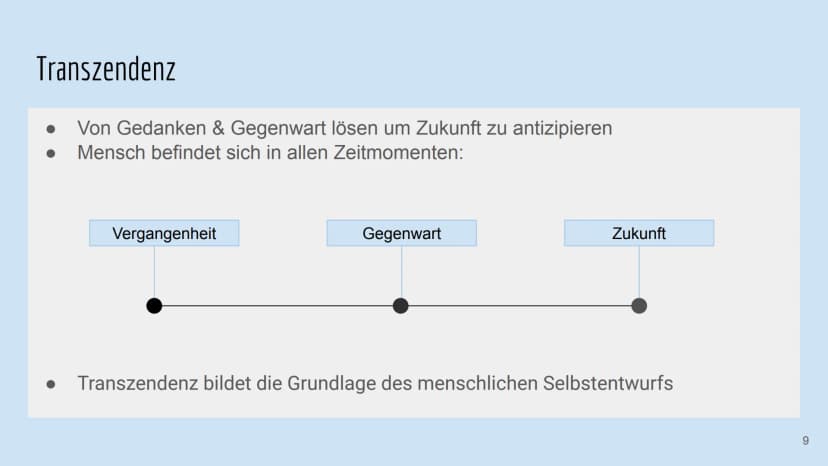Click the connector line below Vergangenheit box
This screenshot has width=828, height=466.
pyautogui.click(x=154, y=272)
